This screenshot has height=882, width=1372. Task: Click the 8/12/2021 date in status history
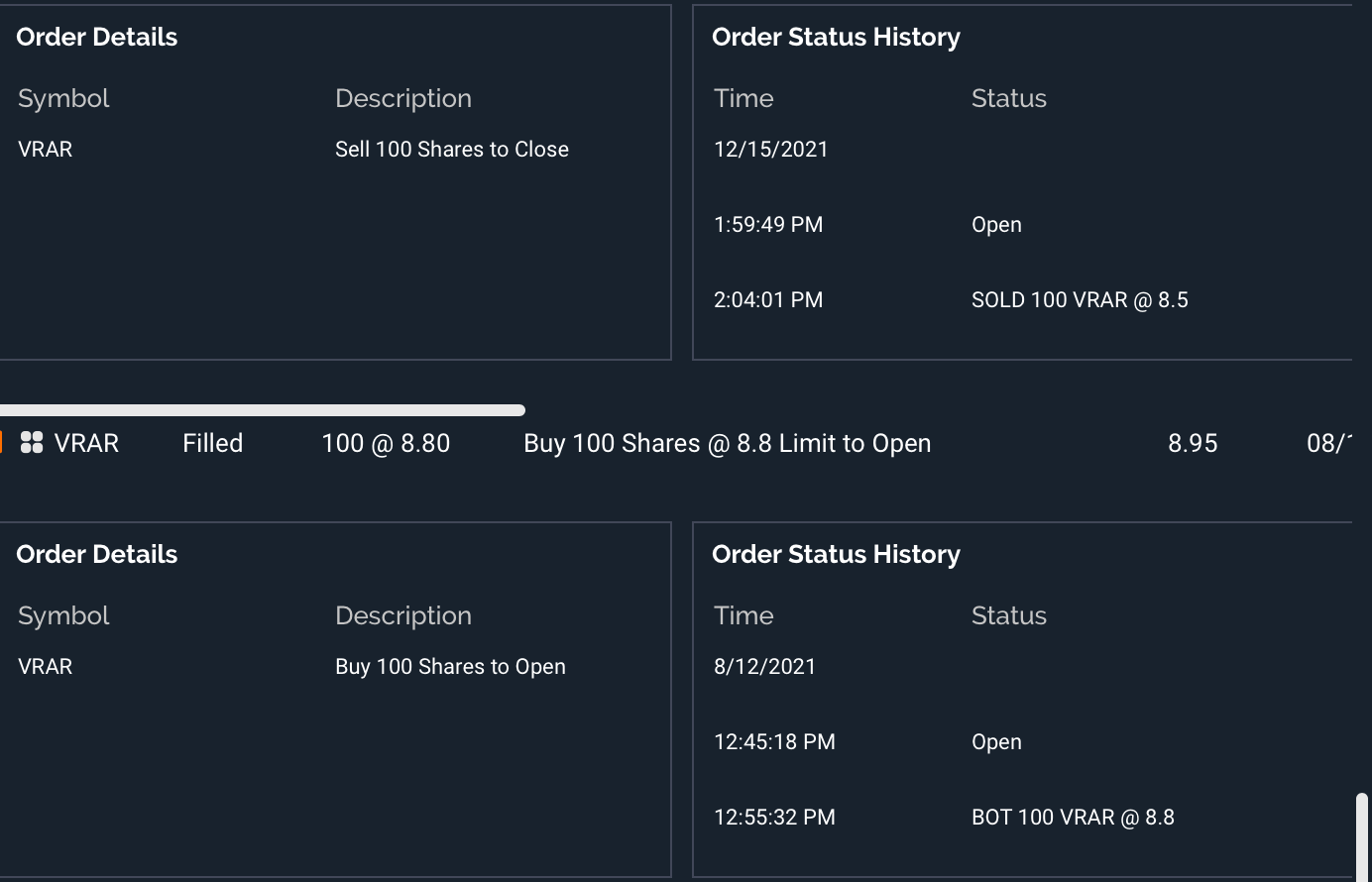point(764,667)
